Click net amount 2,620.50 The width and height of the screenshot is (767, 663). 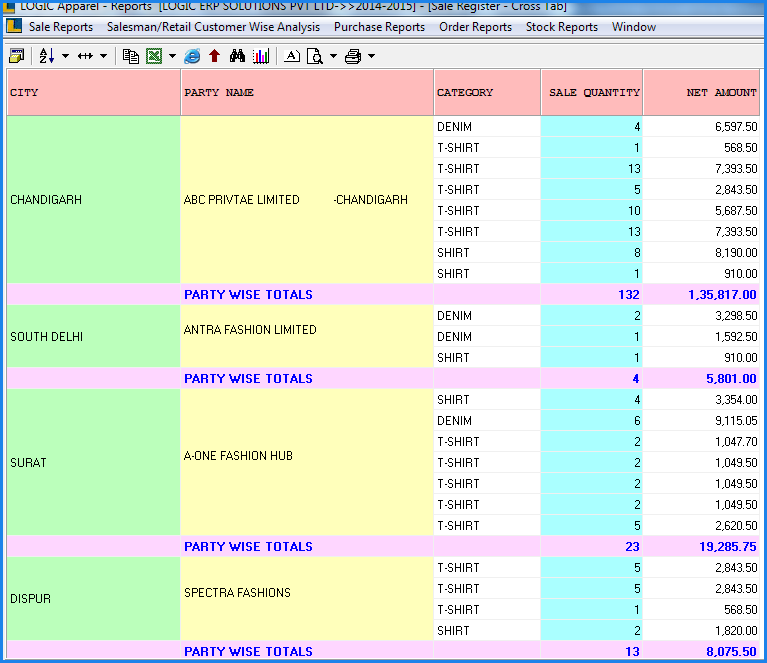pyautogui.click(x=701, y=526)
